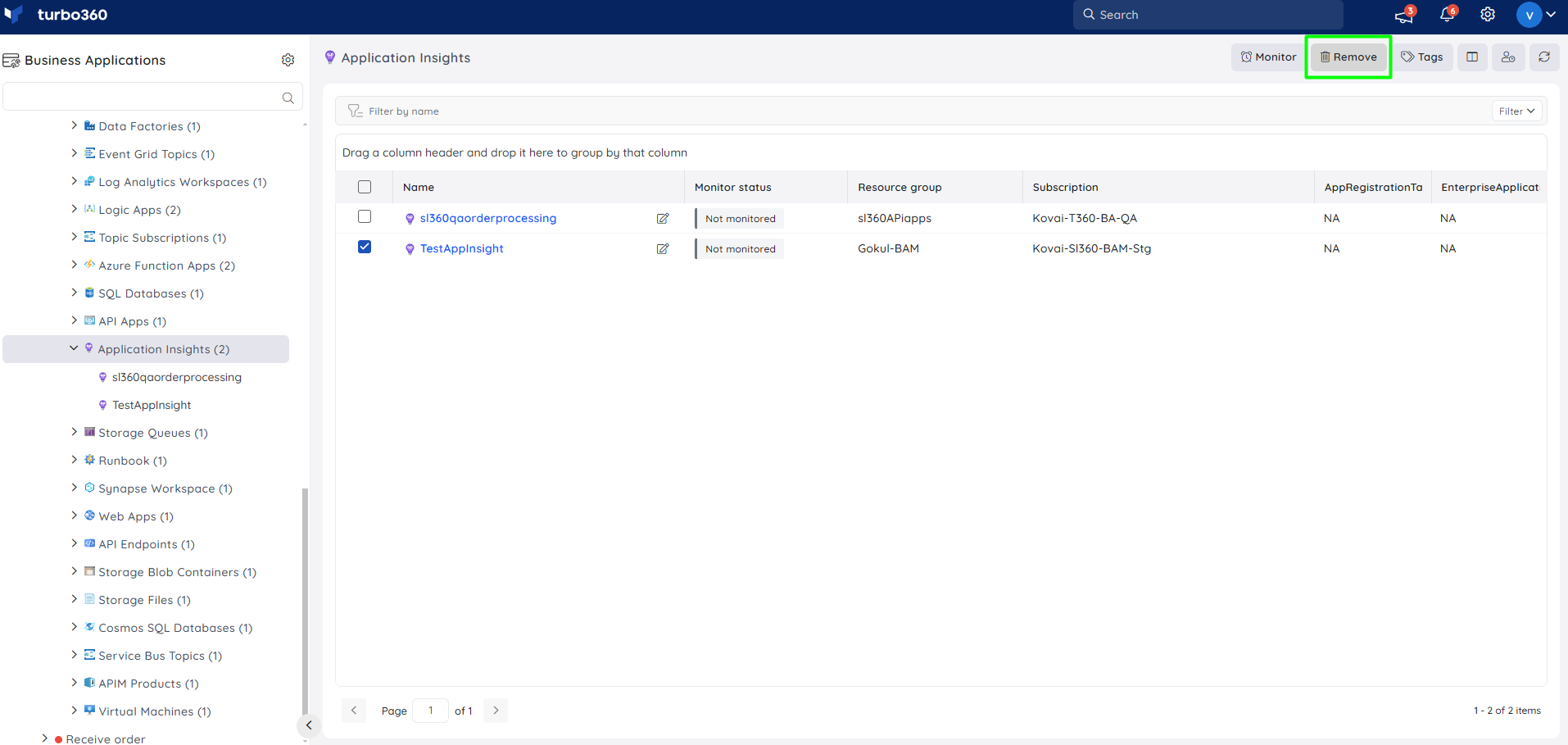Select API Apps in tree
Screen dimensions: 1568x745
pos(132,321)
